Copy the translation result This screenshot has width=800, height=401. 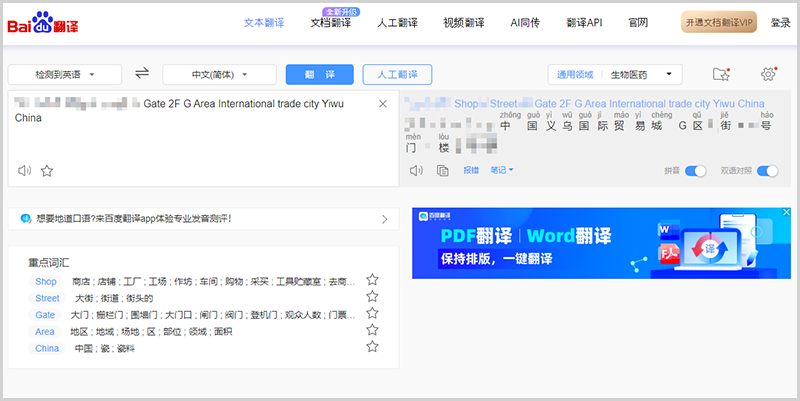442,170
